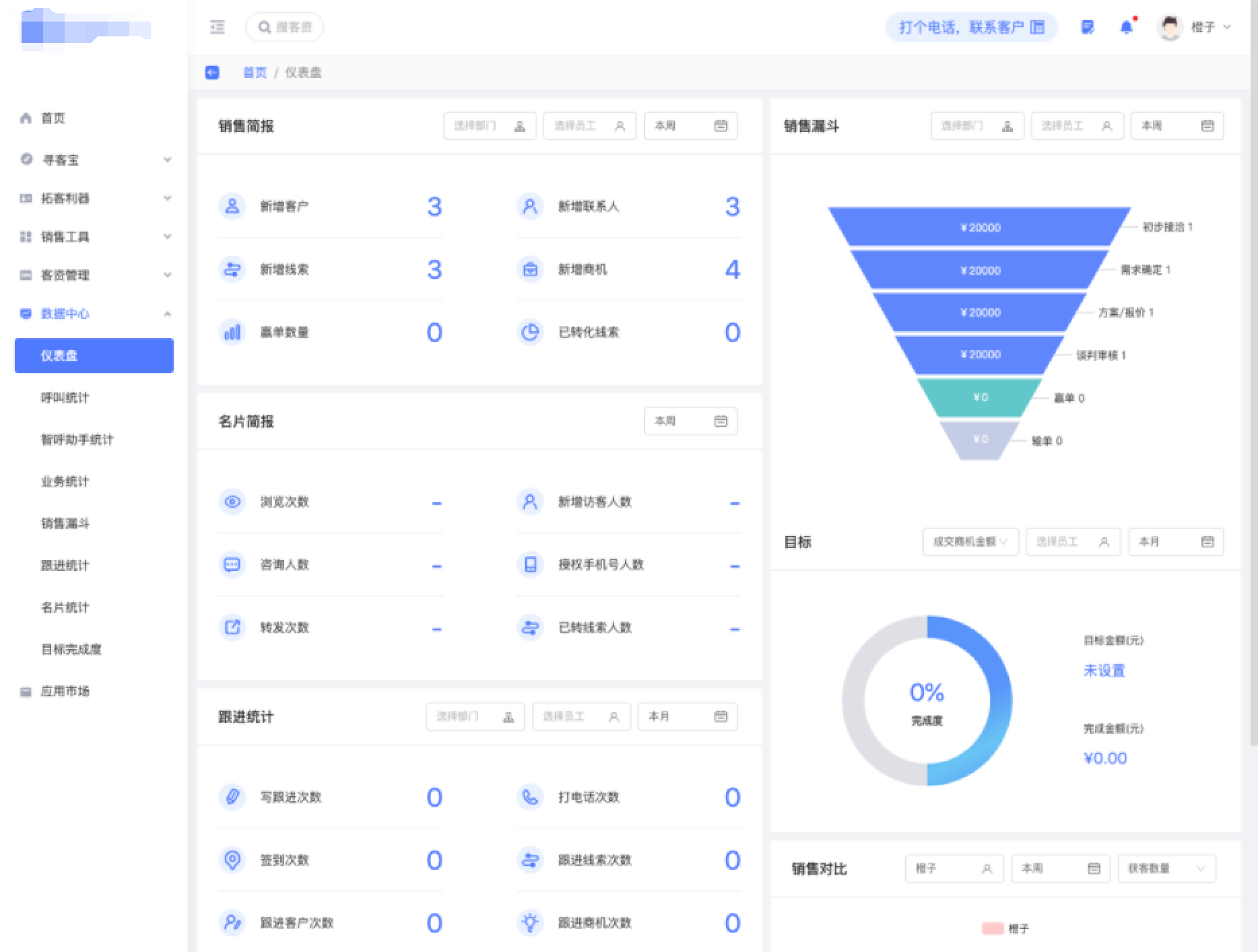Image resolution: width=1258 pixels, height=952 pixels.
Task: Click the 新增联系人 icon
Action: coord(530,206)
